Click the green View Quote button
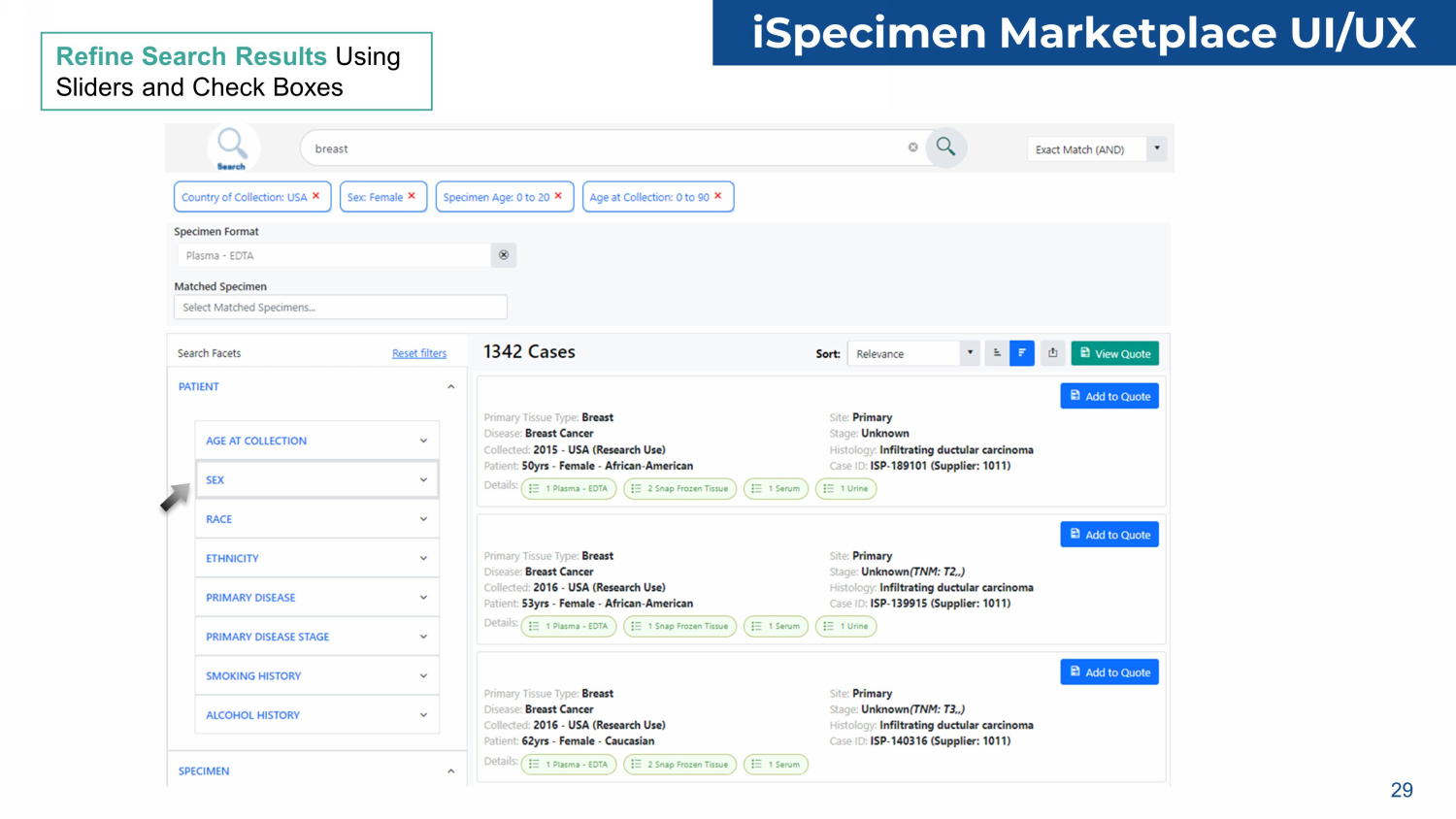The height and width of the screenshot is (819, 1456). tap(1114, 354)
